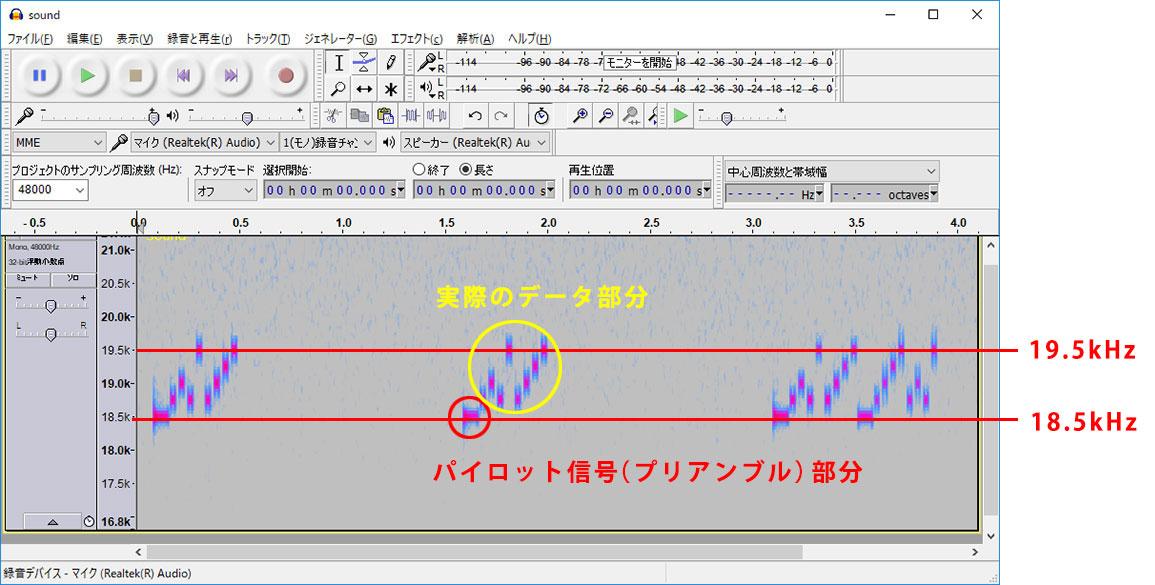Click the Record button
This screenshot has width=1155, height=585.
click(286, 75)
